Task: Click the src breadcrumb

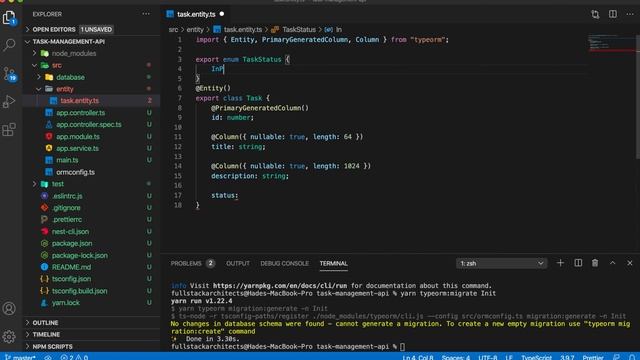Action: click(173, 29)
